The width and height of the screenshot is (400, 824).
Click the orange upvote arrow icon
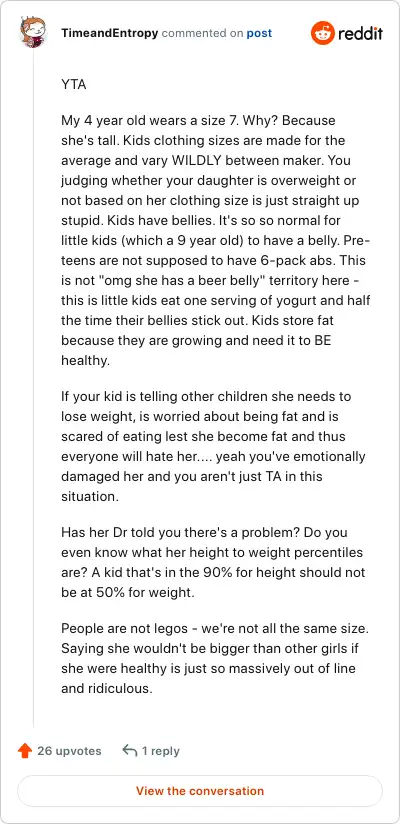[25, 751]
